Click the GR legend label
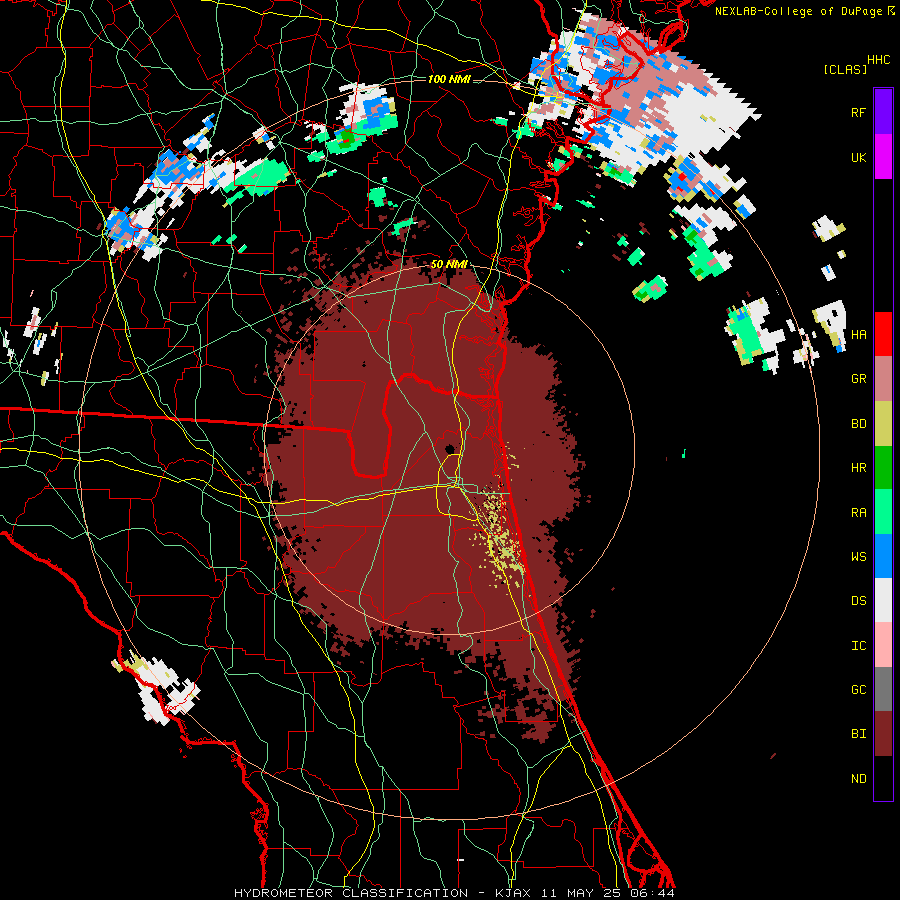Viewport: 900px width, 900px height. [858, 379]
